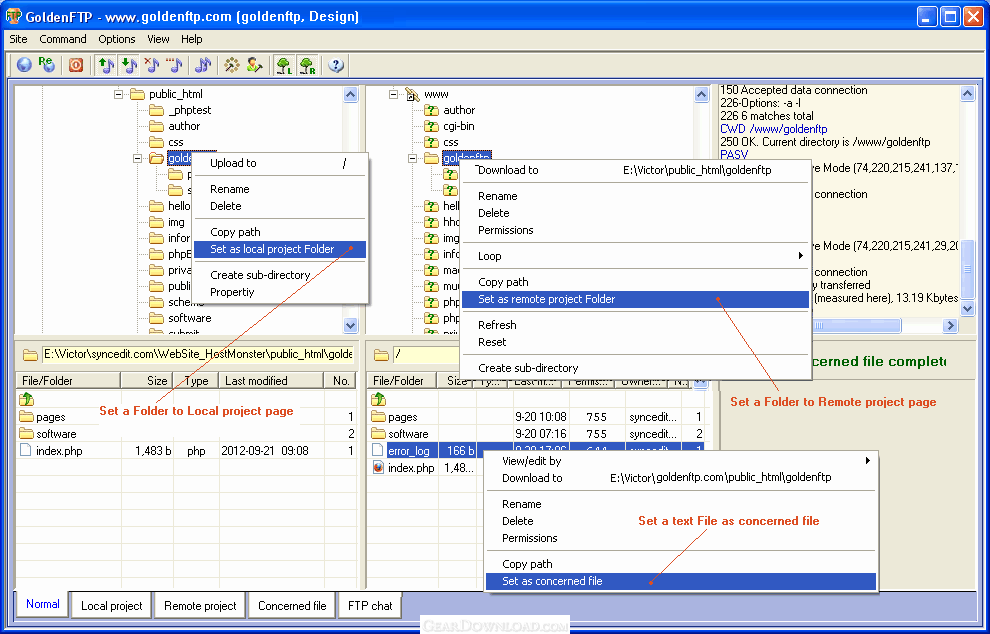The height and width of the screenshot is (634, 990).
Task: Collapse the www remote tree node
Action: [x=393, y=94]
